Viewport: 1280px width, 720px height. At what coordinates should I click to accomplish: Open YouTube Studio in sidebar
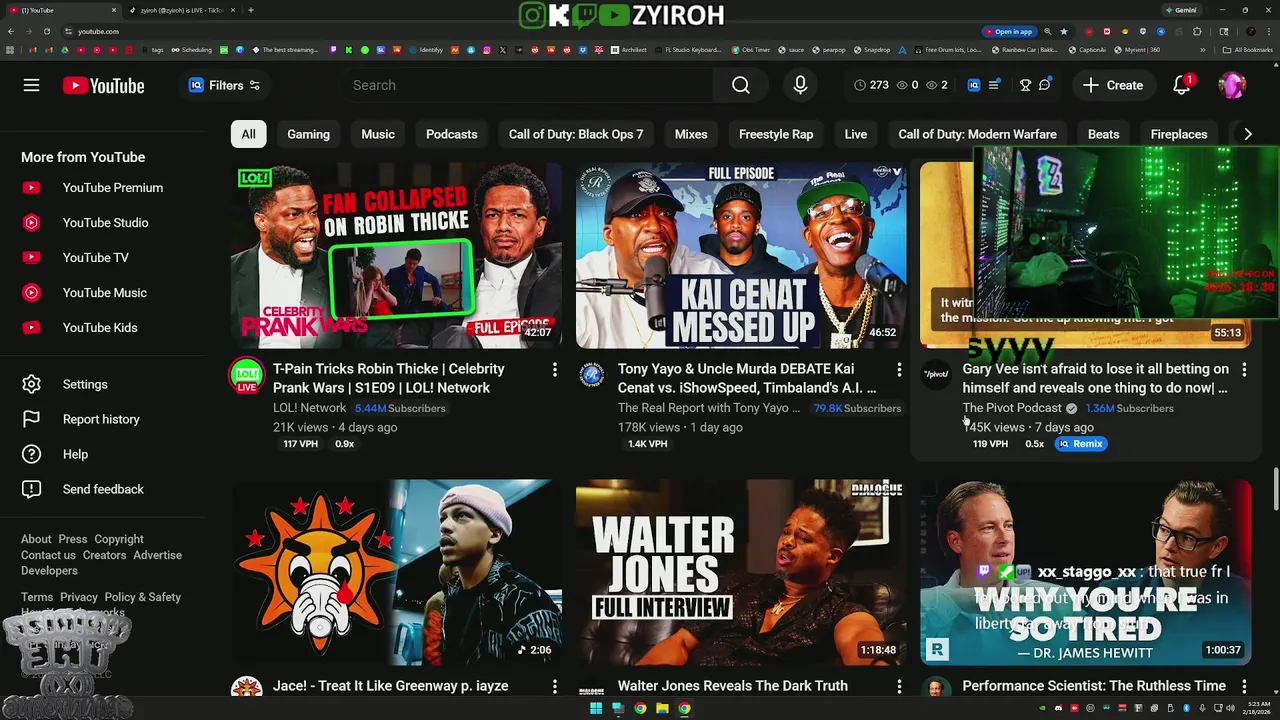click(102, 223)
